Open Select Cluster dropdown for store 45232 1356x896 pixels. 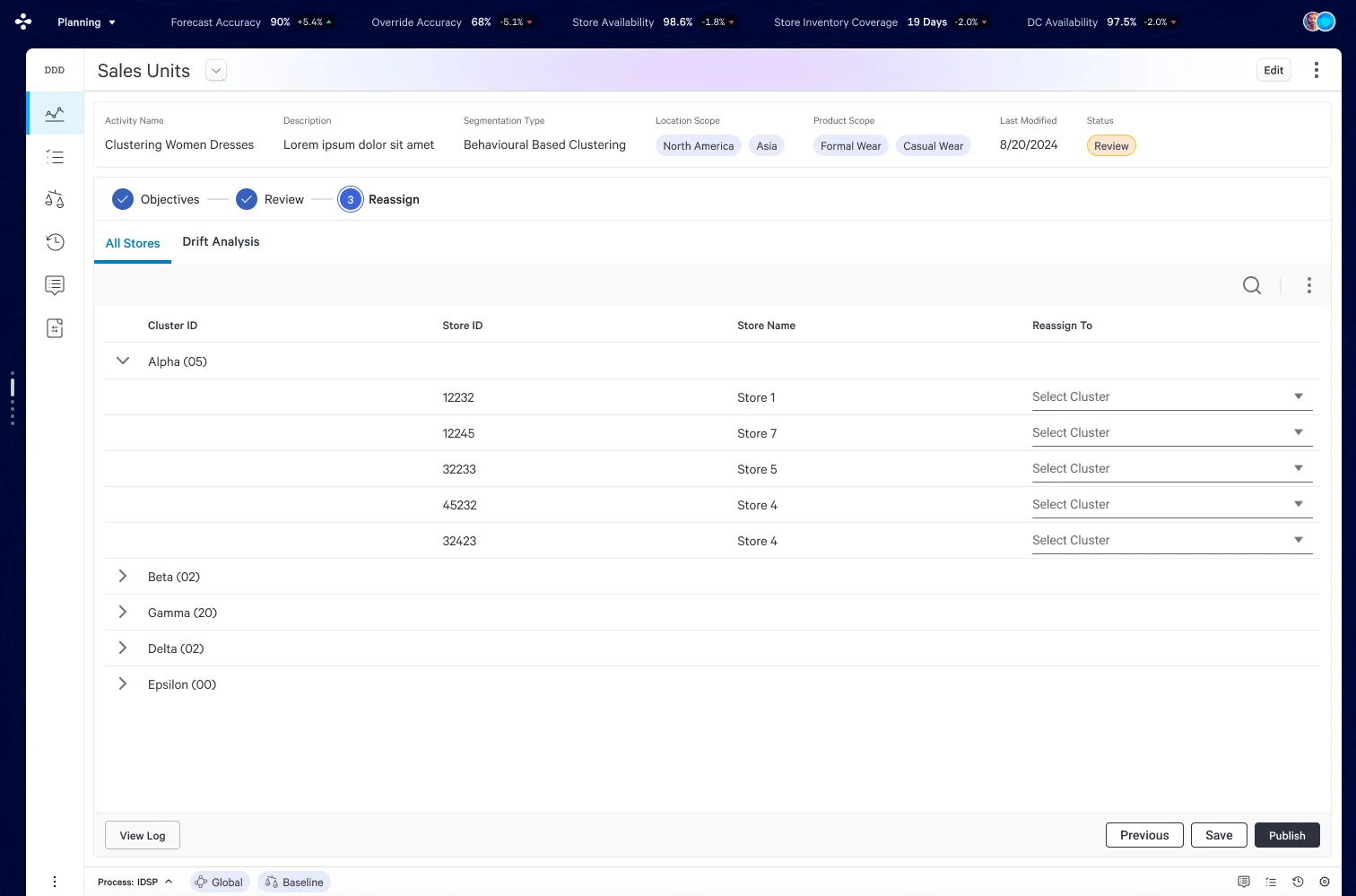click(x=1172, y=505)
